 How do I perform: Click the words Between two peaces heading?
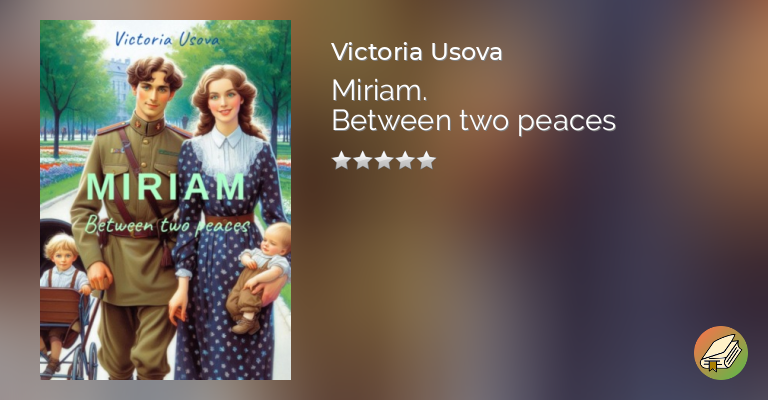point(474,120)
